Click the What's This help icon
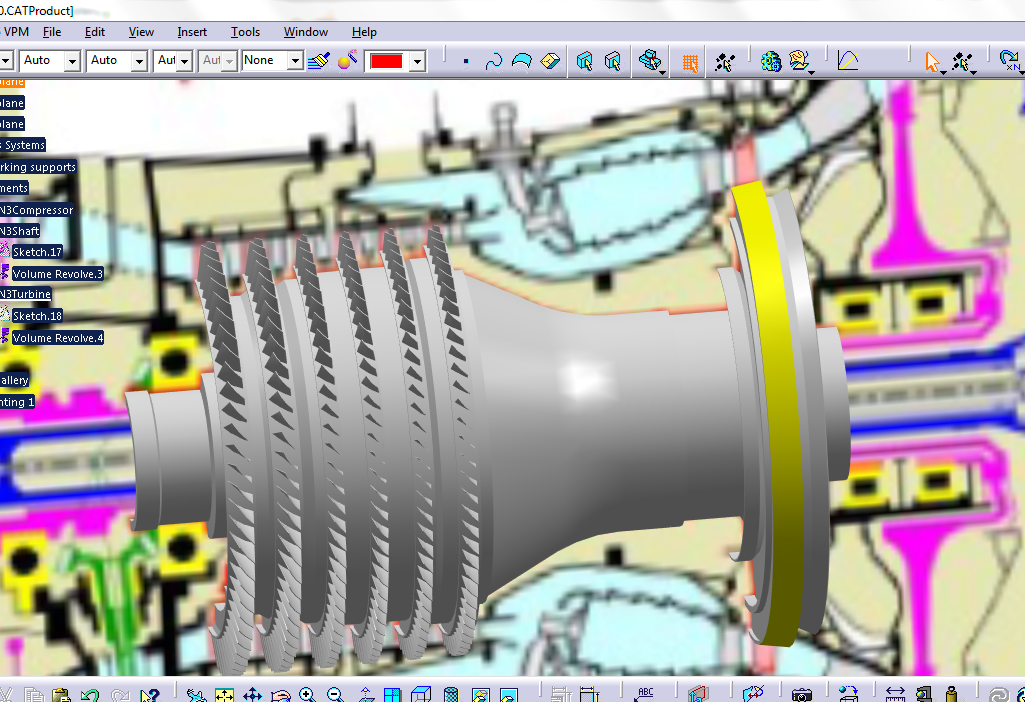The width and height of the screenshot is (1025, 702). click(149, 695)
